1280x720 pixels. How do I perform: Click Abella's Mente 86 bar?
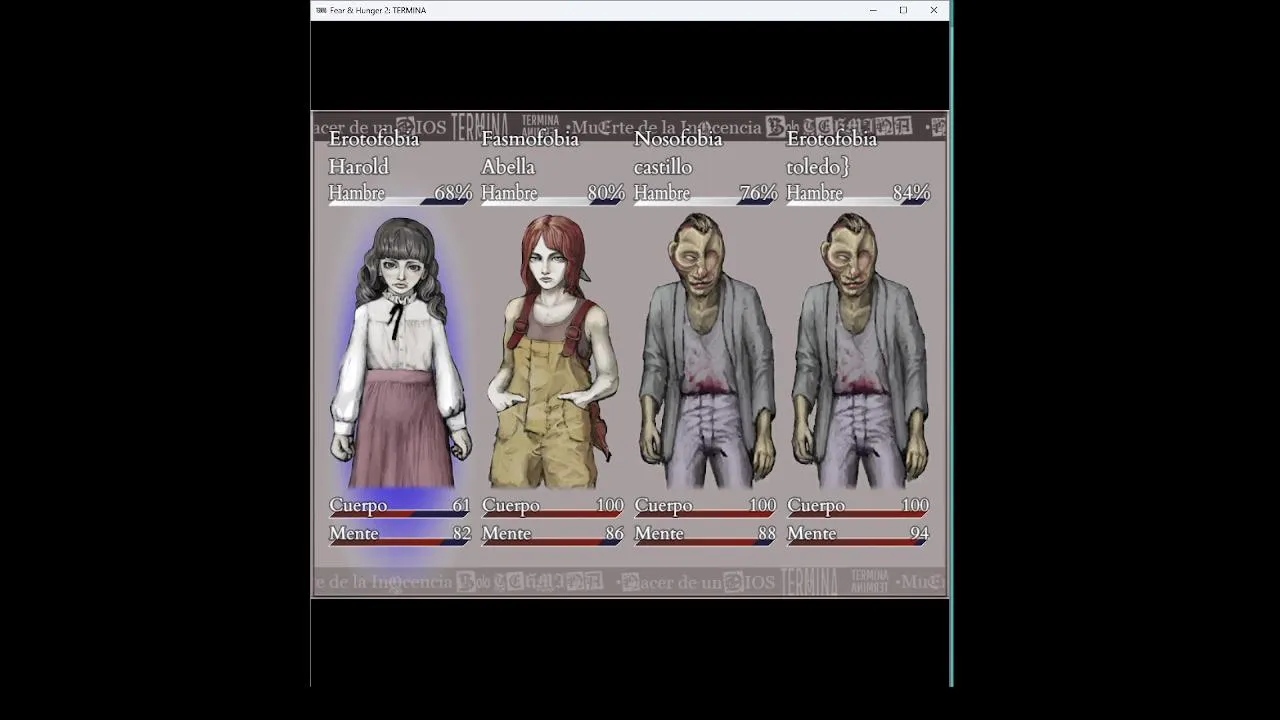click(553, 535)
